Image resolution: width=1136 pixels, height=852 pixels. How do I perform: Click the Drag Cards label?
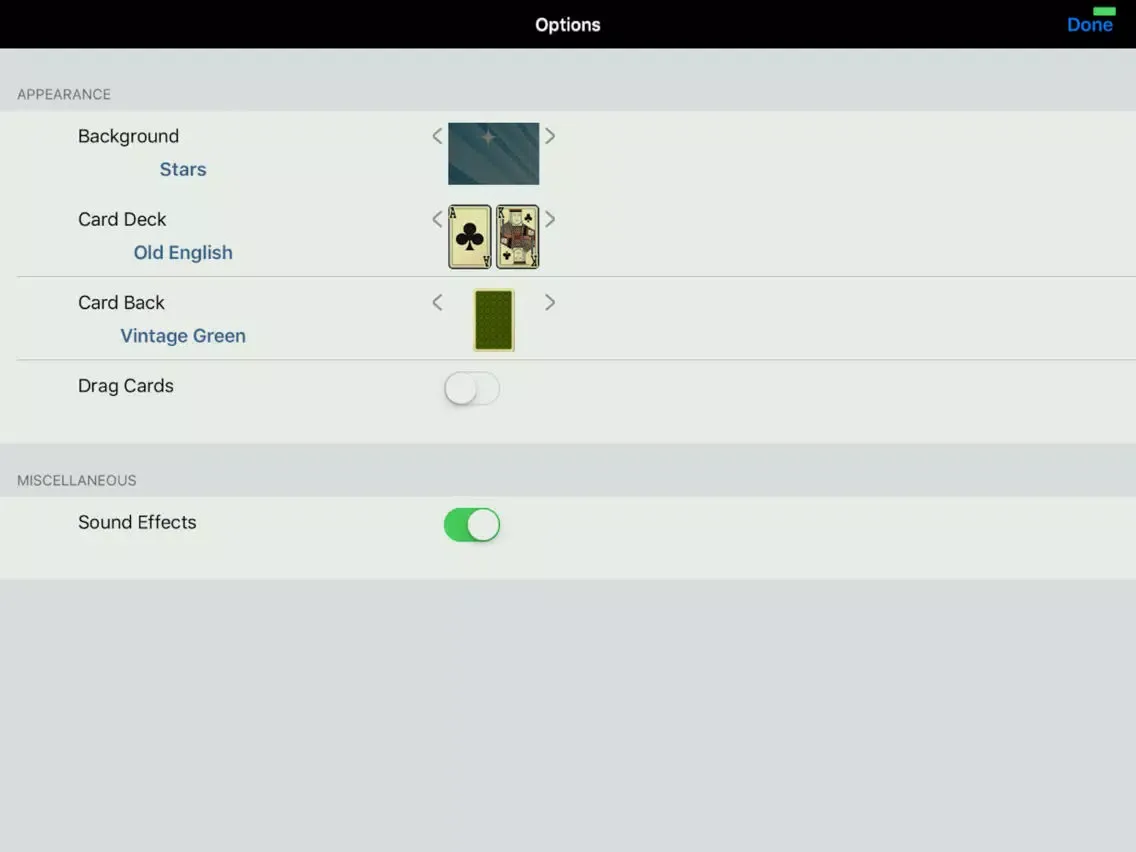click(125, 386)
